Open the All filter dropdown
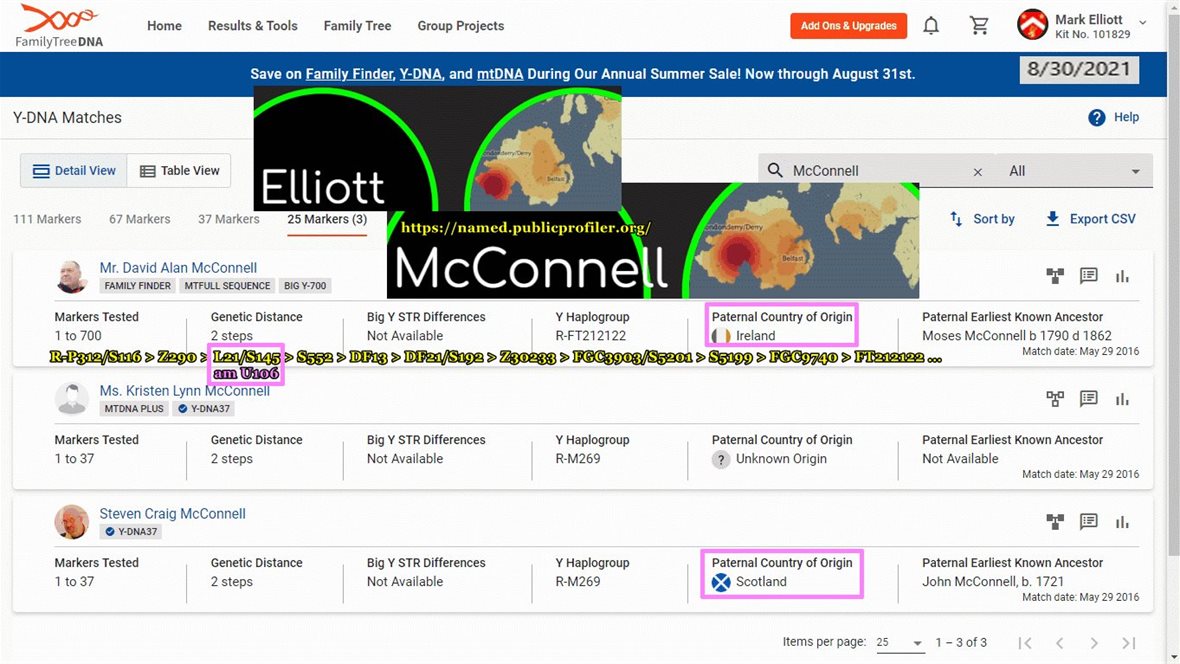The image size is (1180, 664). 1074,171
